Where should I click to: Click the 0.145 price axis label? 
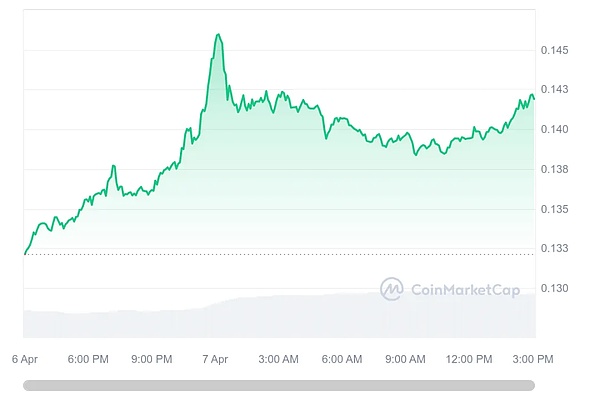click(x=555, y=50)
